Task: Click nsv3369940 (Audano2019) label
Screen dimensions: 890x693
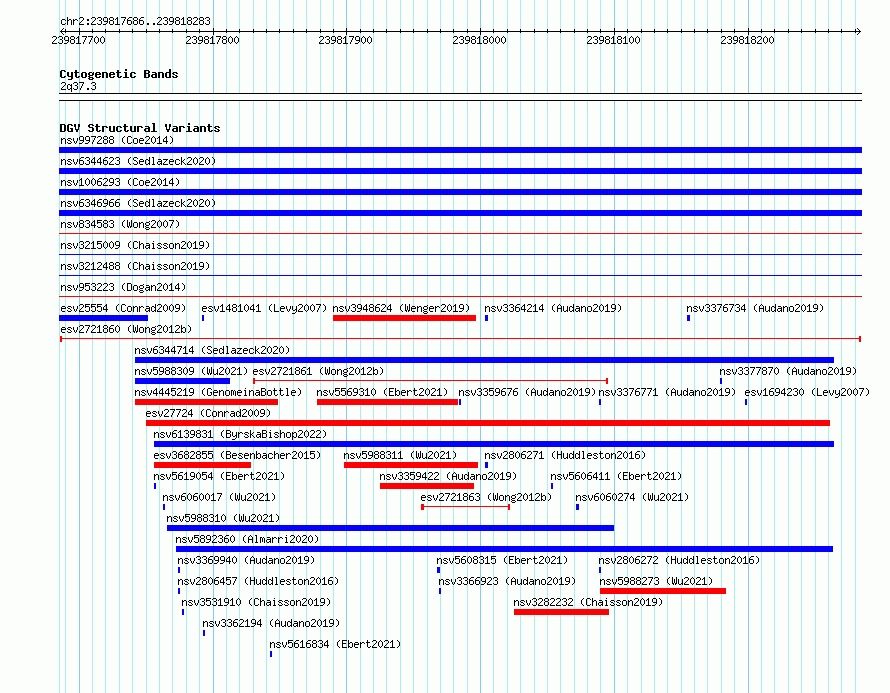Action: coord(246,560)
